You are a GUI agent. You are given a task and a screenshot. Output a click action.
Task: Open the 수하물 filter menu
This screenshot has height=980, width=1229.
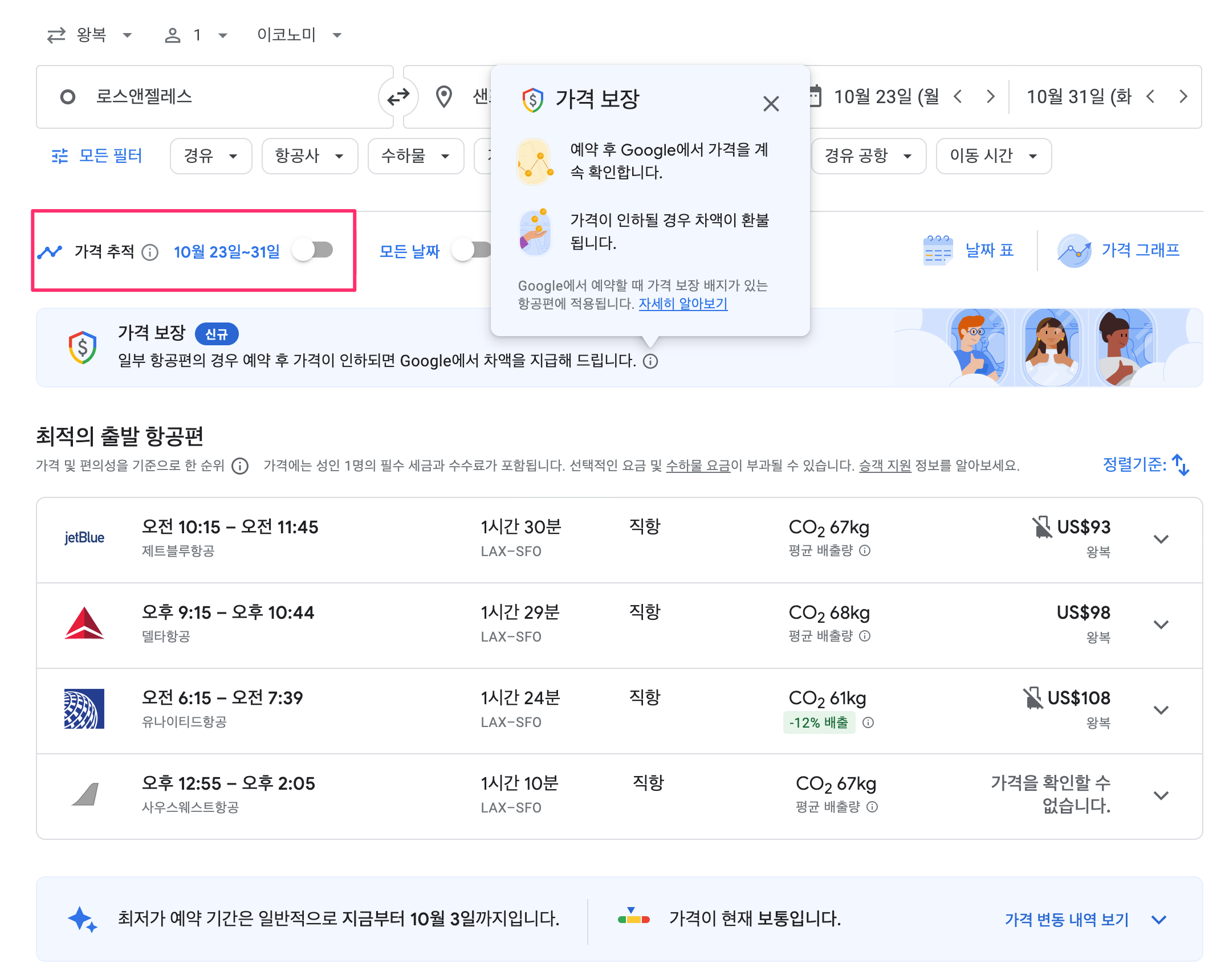(416, 156)
